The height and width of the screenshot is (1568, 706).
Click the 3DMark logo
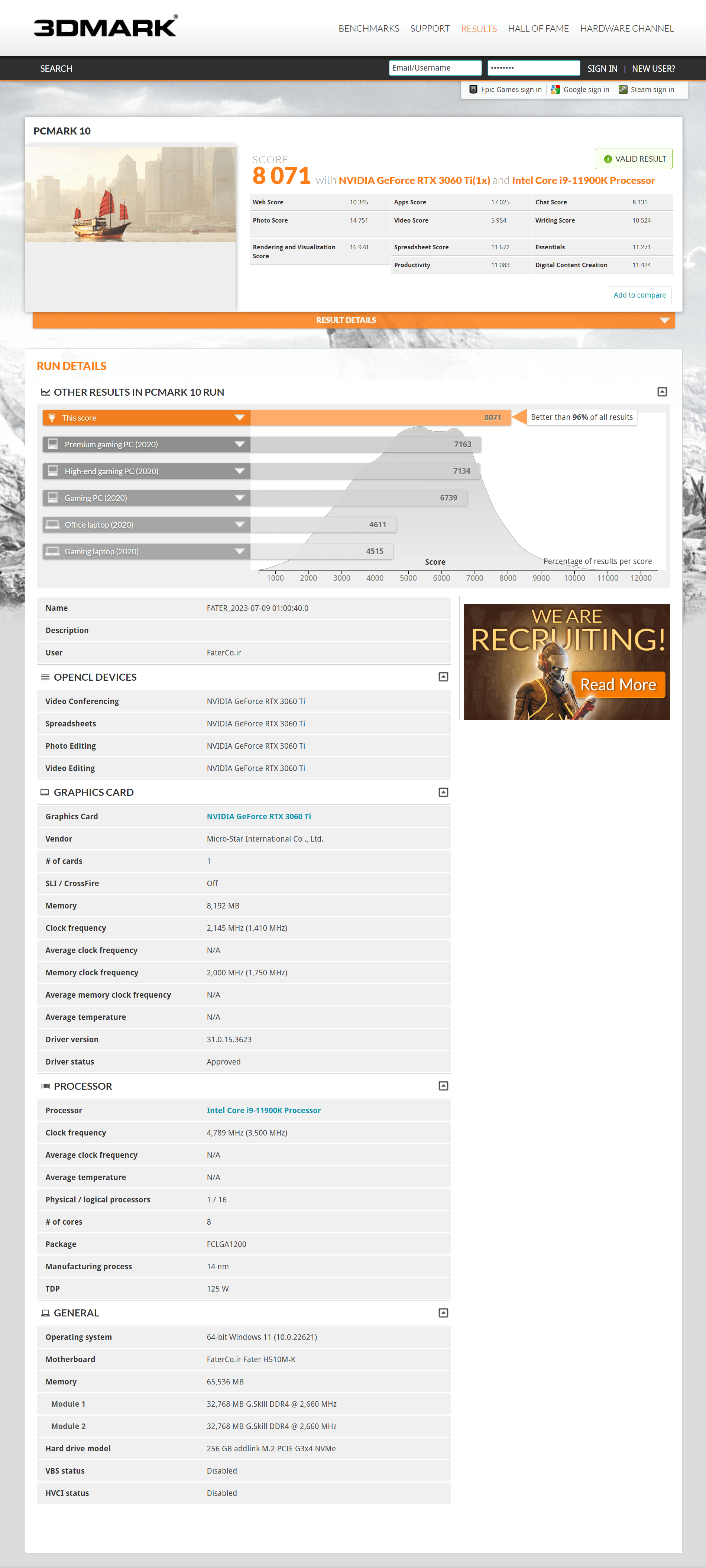point(105,26)
